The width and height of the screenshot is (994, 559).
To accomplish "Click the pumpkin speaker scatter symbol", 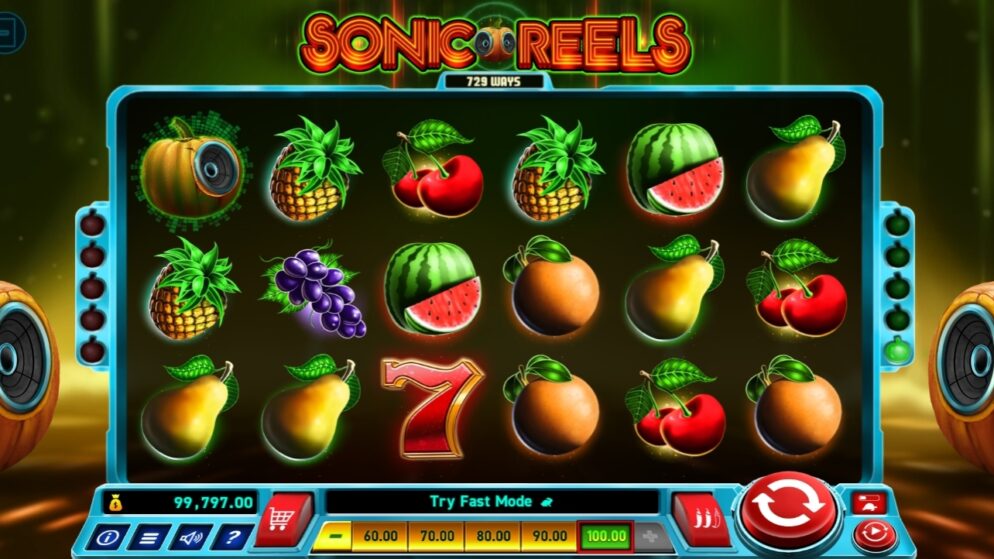I will (x=190, y=169).
